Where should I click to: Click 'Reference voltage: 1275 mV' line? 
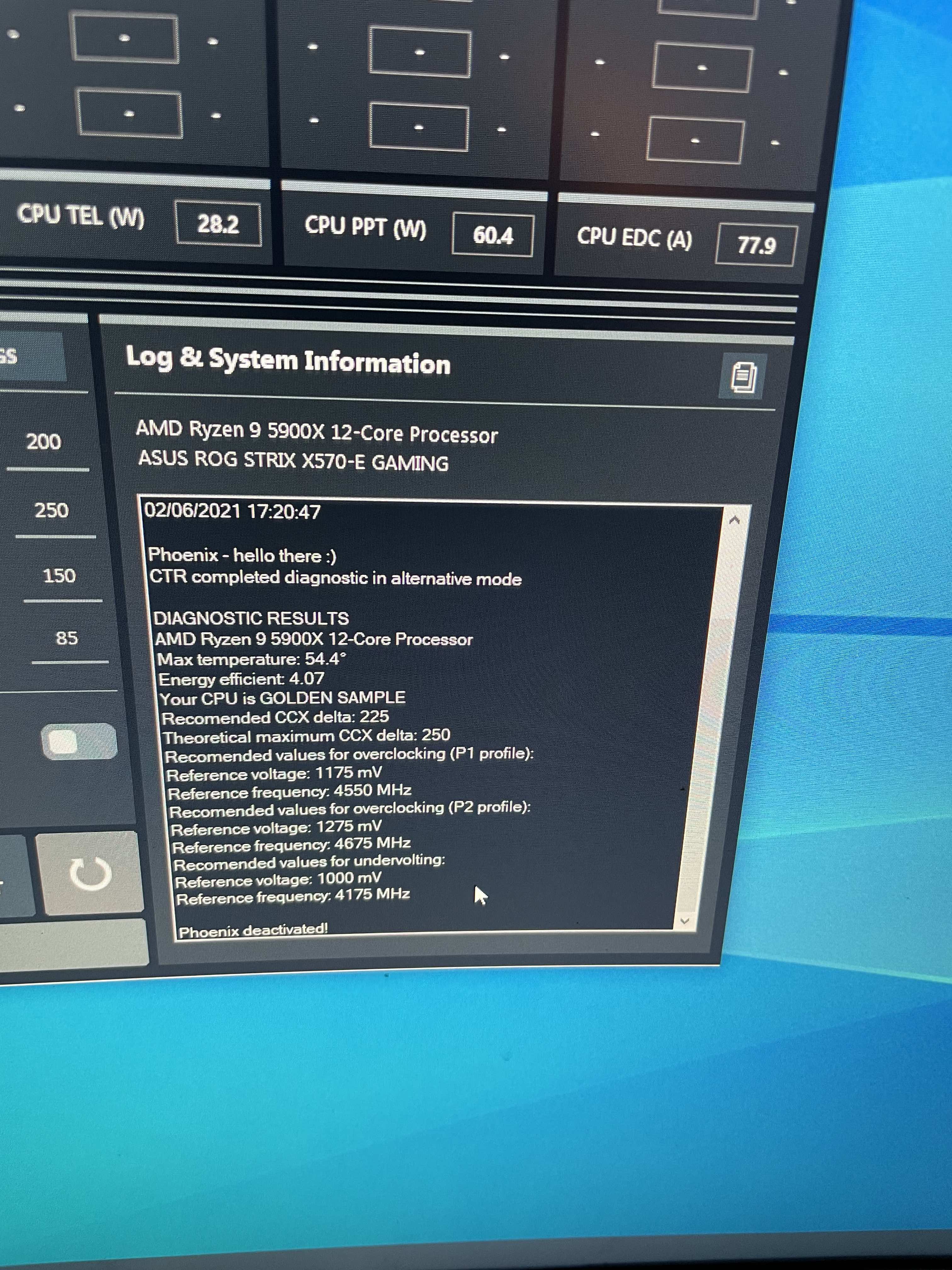pyautogui.click(x=277, y=827)
